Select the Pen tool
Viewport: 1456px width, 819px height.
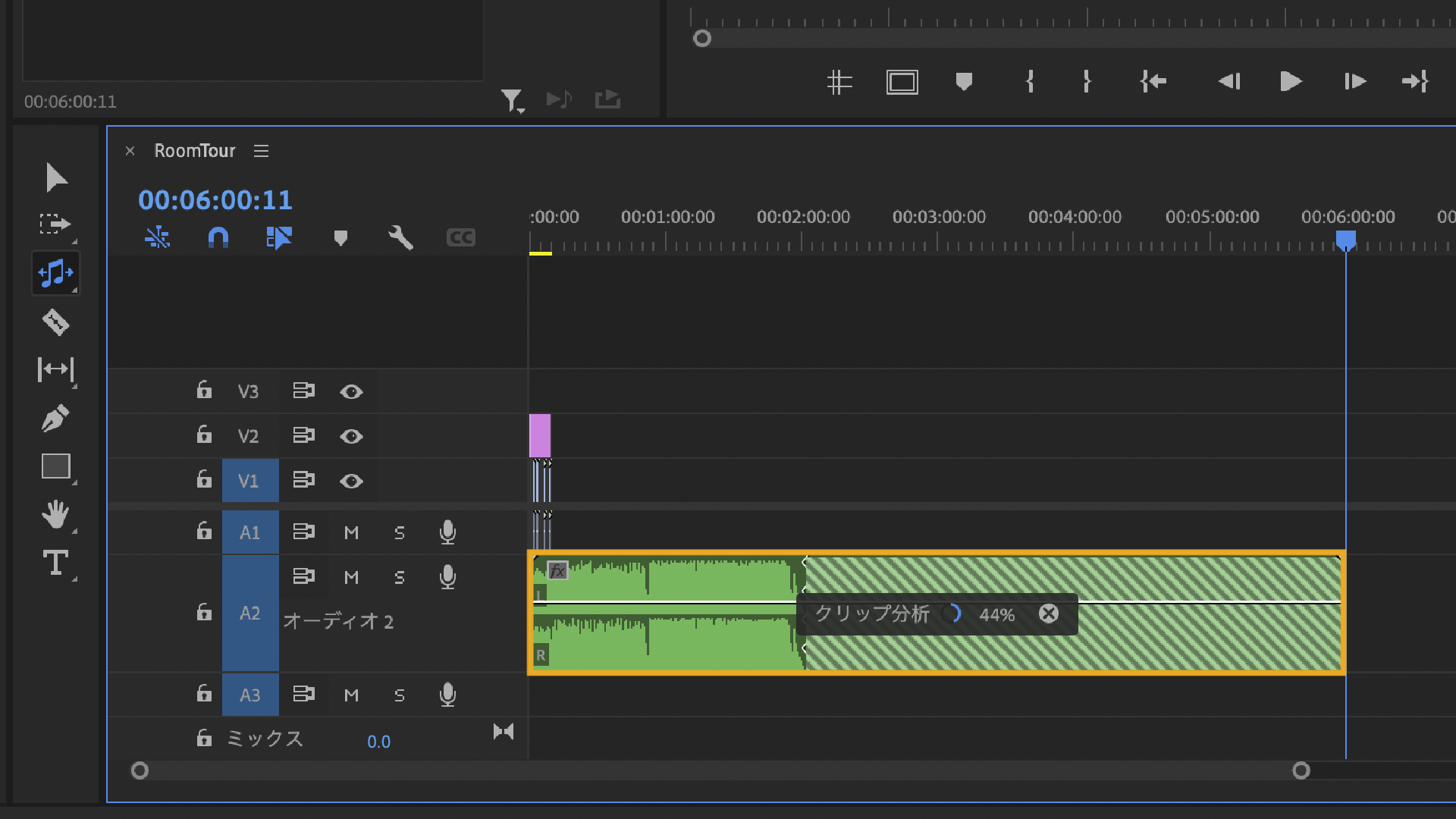pos(55,418)
